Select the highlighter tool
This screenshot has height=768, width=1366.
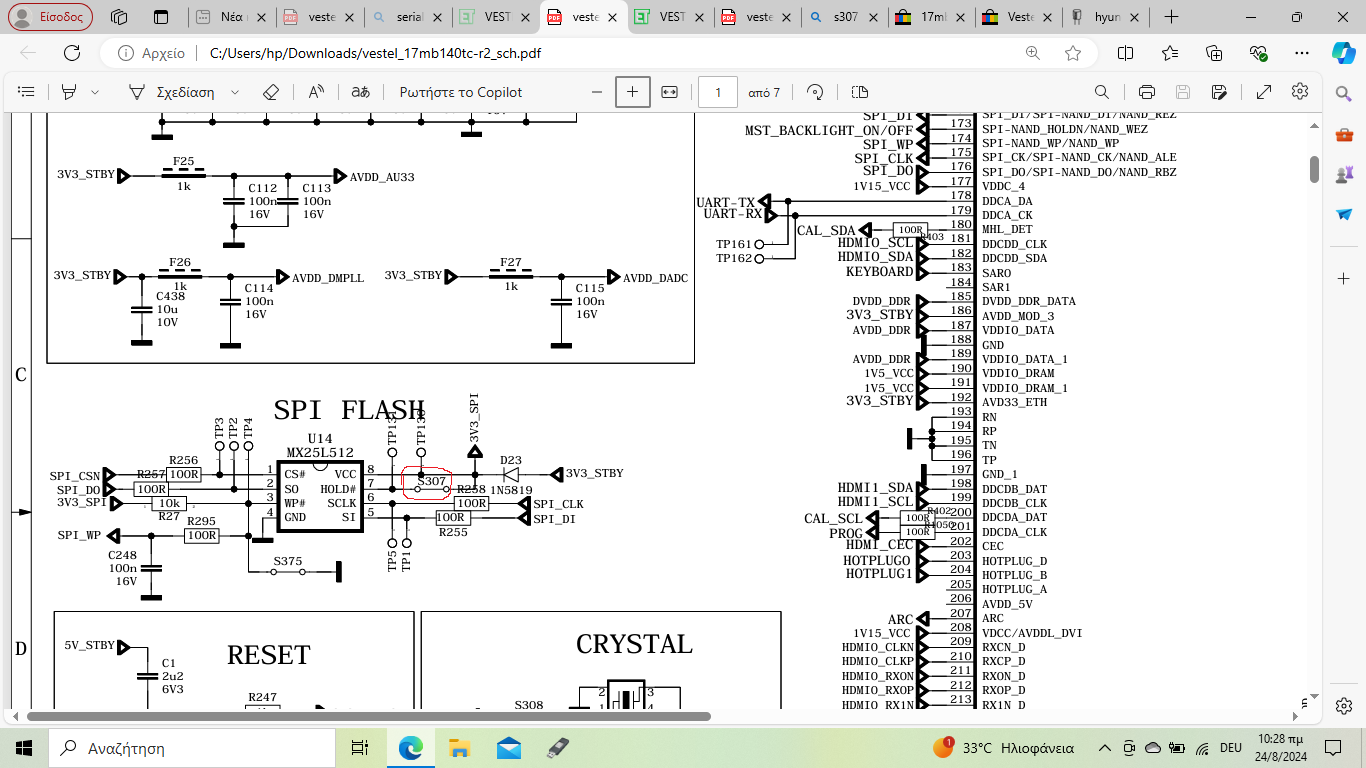click(69, 92)
